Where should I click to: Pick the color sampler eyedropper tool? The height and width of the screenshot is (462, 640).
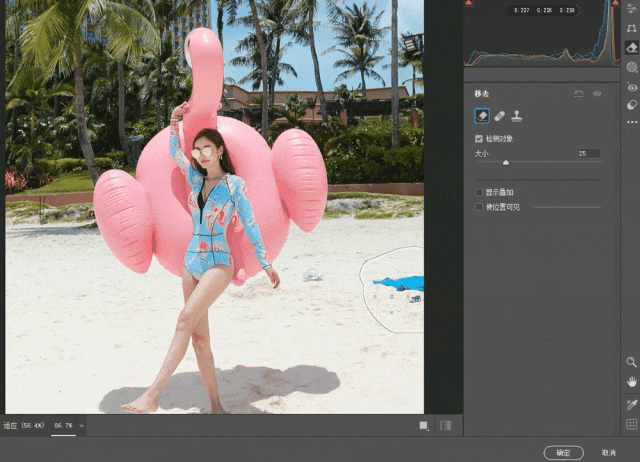[x=631, y=404]
